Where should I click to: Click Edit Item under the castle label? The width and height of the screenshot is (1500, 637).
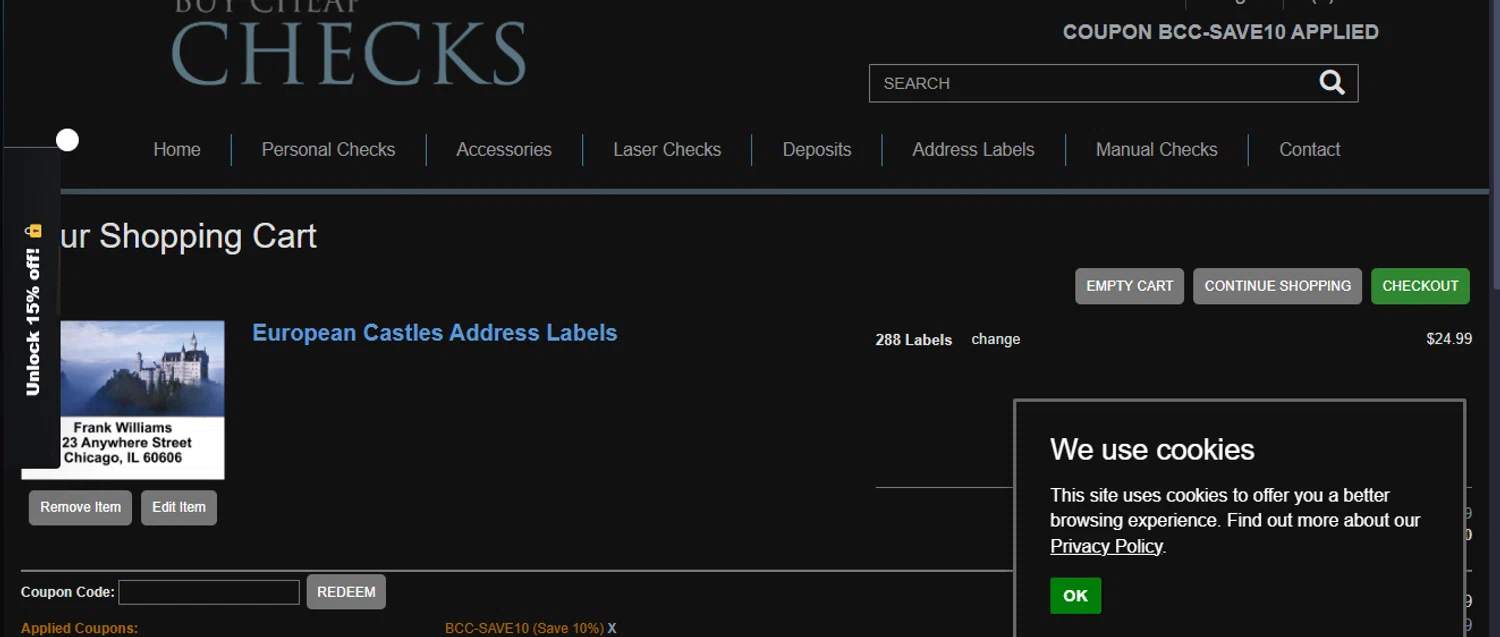pos(179,507)
